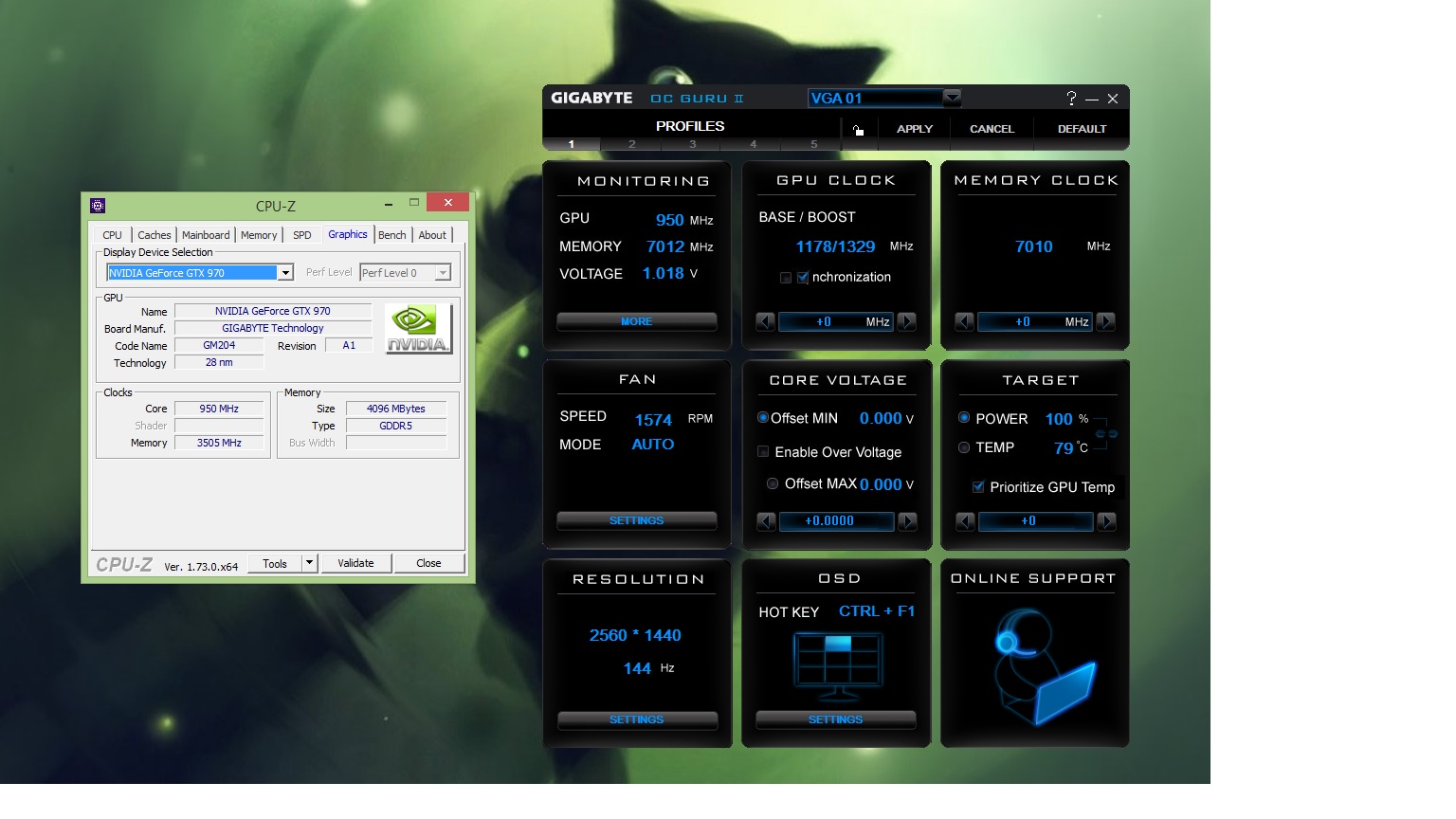
Task: Increase core voltage offset with right arrow
Action: [908, 521]
